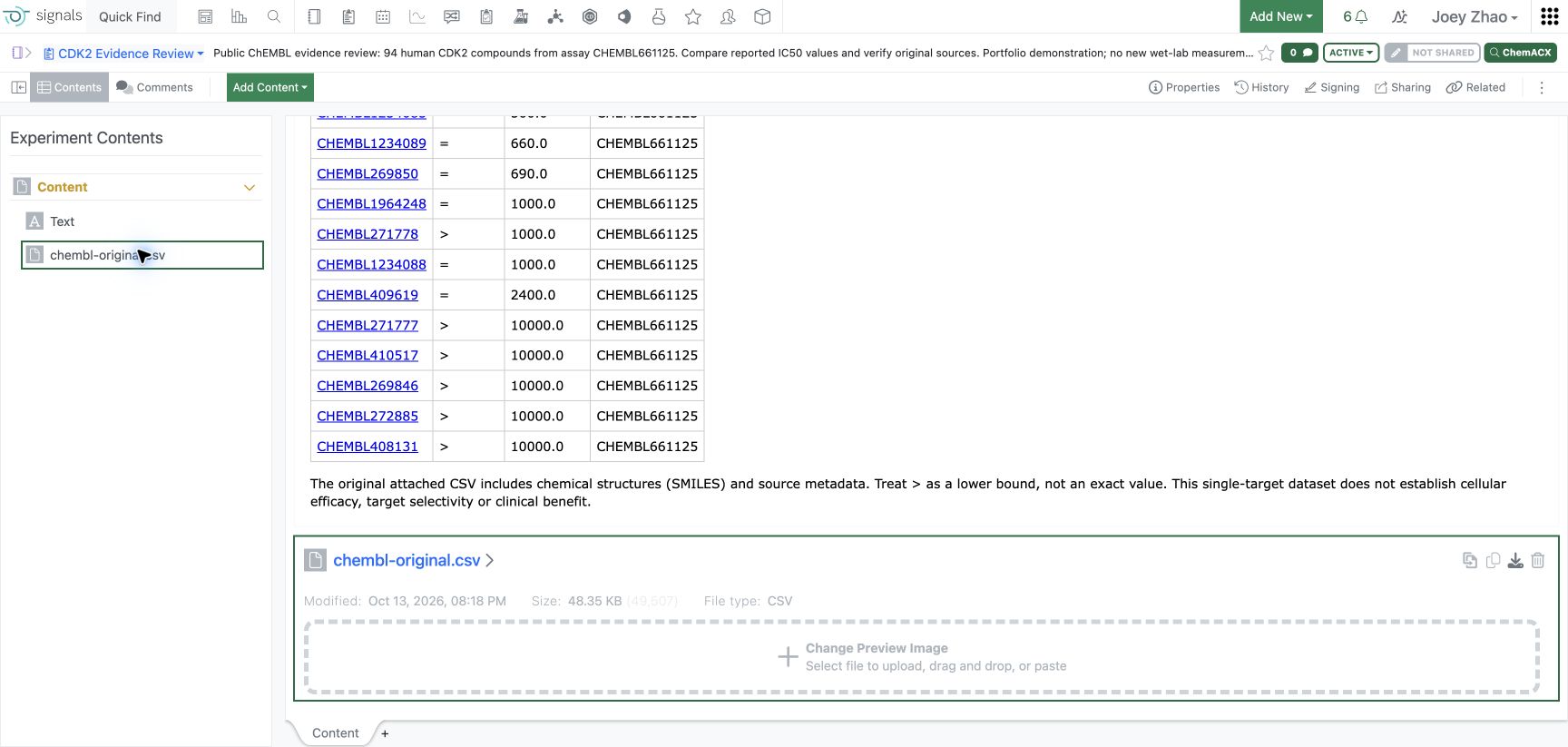1568x747 pixels.
Task: Open the Add Content dropdown
Action: point(270,87)
